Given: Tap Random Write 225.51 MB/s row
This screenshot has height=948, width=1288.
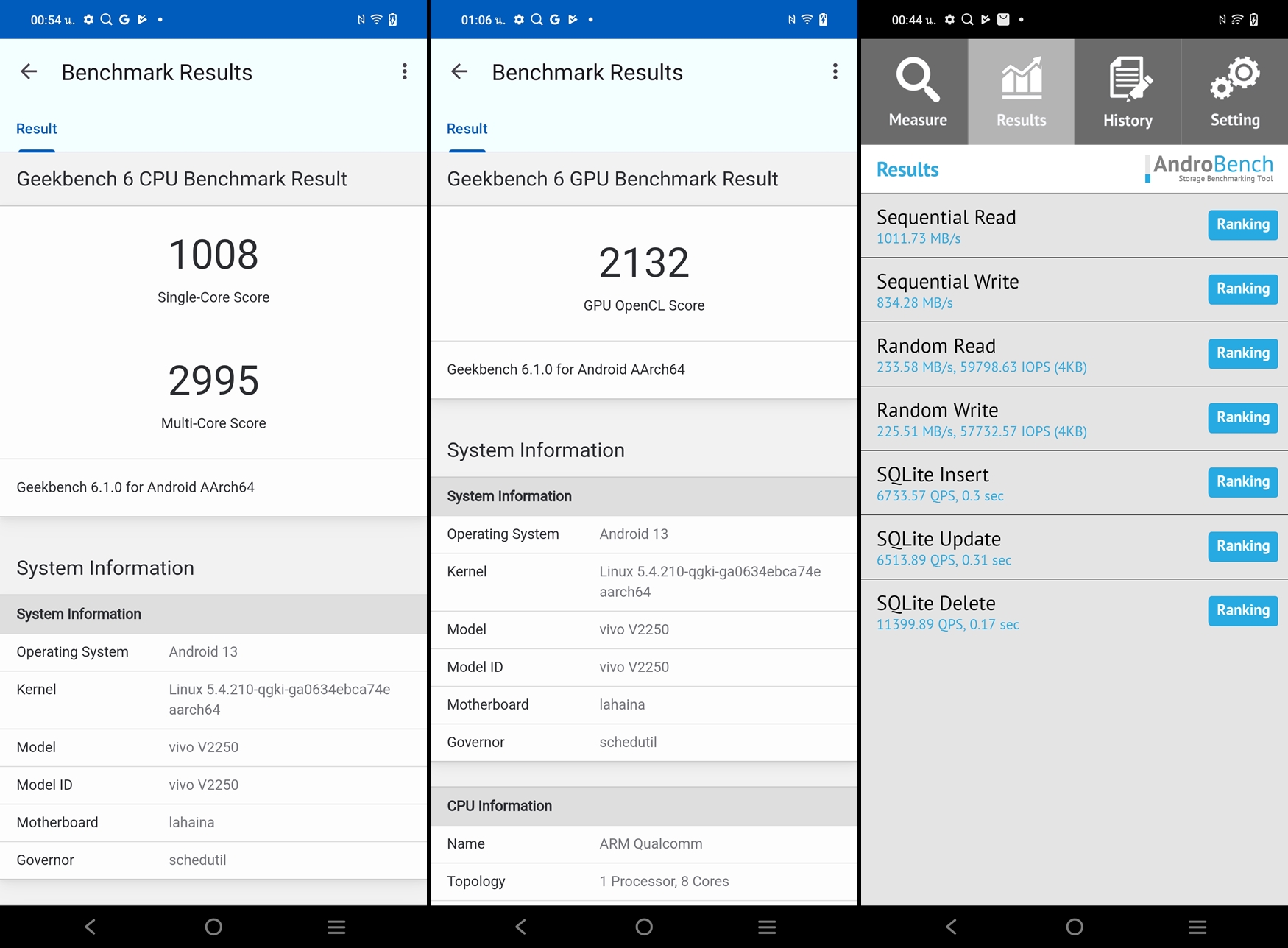Looking at the screenshot, I should click(x=1075, y=419).
